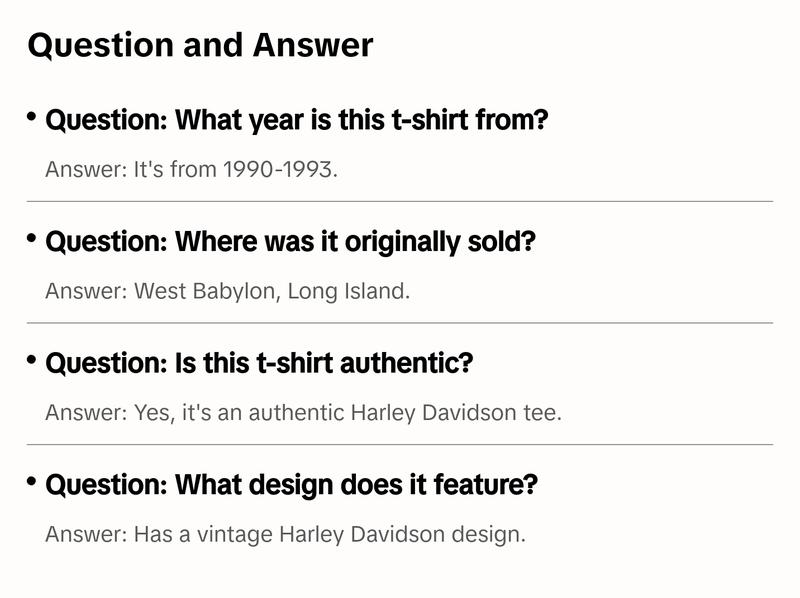This screenshot has height=598, width=800.
Task: Click the bullet before "Where was it originally sold?"
Action: 33,239
